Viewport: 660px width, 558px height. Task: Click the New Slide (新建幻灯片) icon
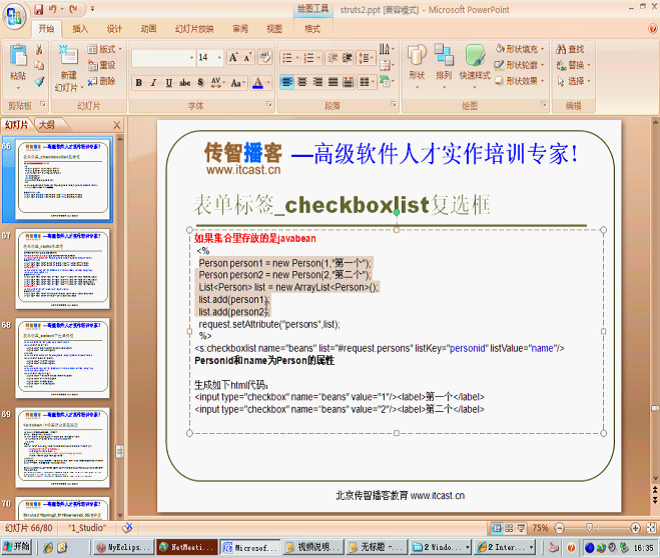[x=69, y=56]
